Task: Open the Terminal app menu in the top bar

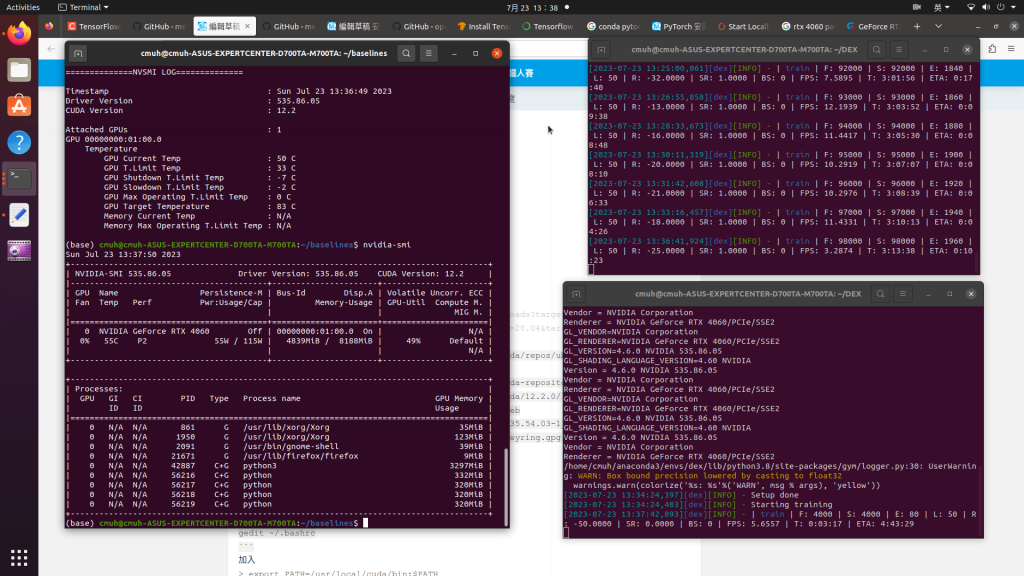Action: pos(83,7)
